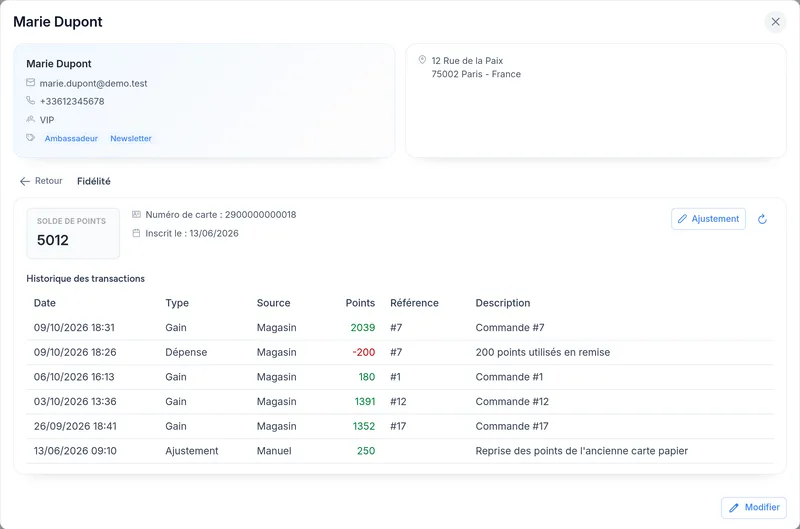Screen dimensions: 800x529
Task: Click the pencil icon in Modifier
Action: click(734, 508)
